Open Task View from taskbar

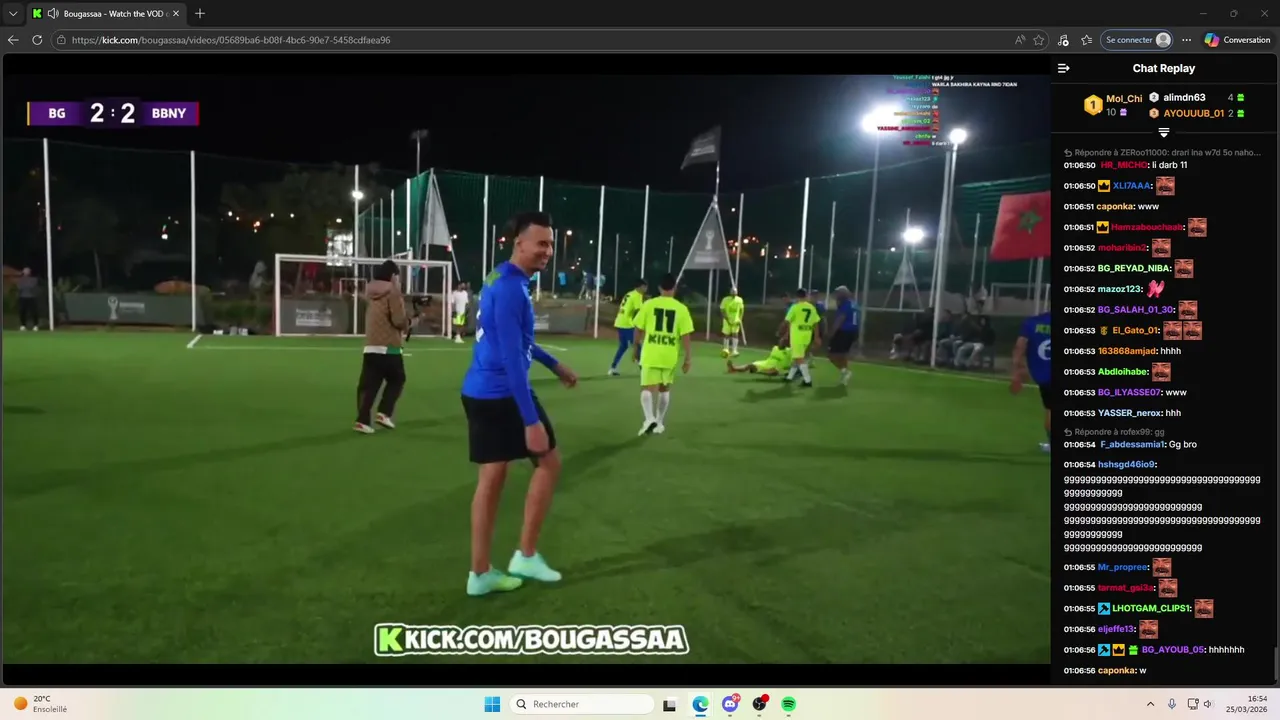tap(670, 704)
